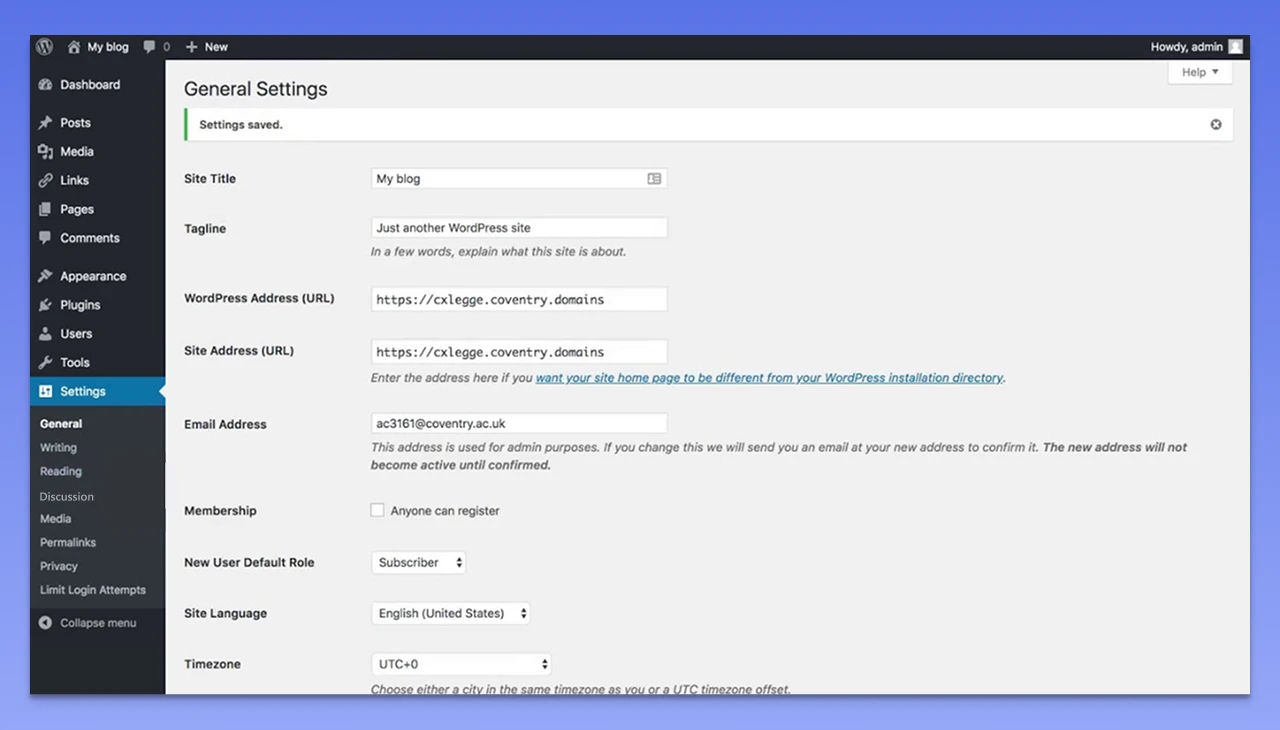Screen dimensions: 1280x730
Task: Go to Dashboard in sidebar
Action: (x=90, y=85)
